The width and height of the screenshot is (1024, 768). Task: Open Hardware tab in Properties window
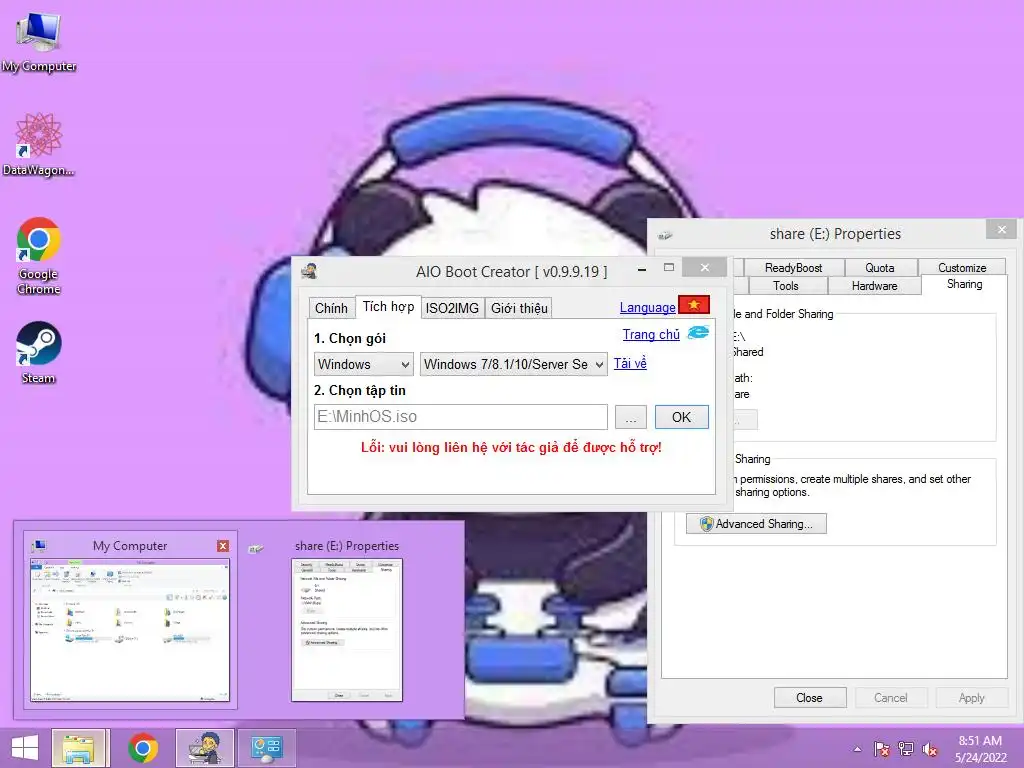tap(874, 286)
